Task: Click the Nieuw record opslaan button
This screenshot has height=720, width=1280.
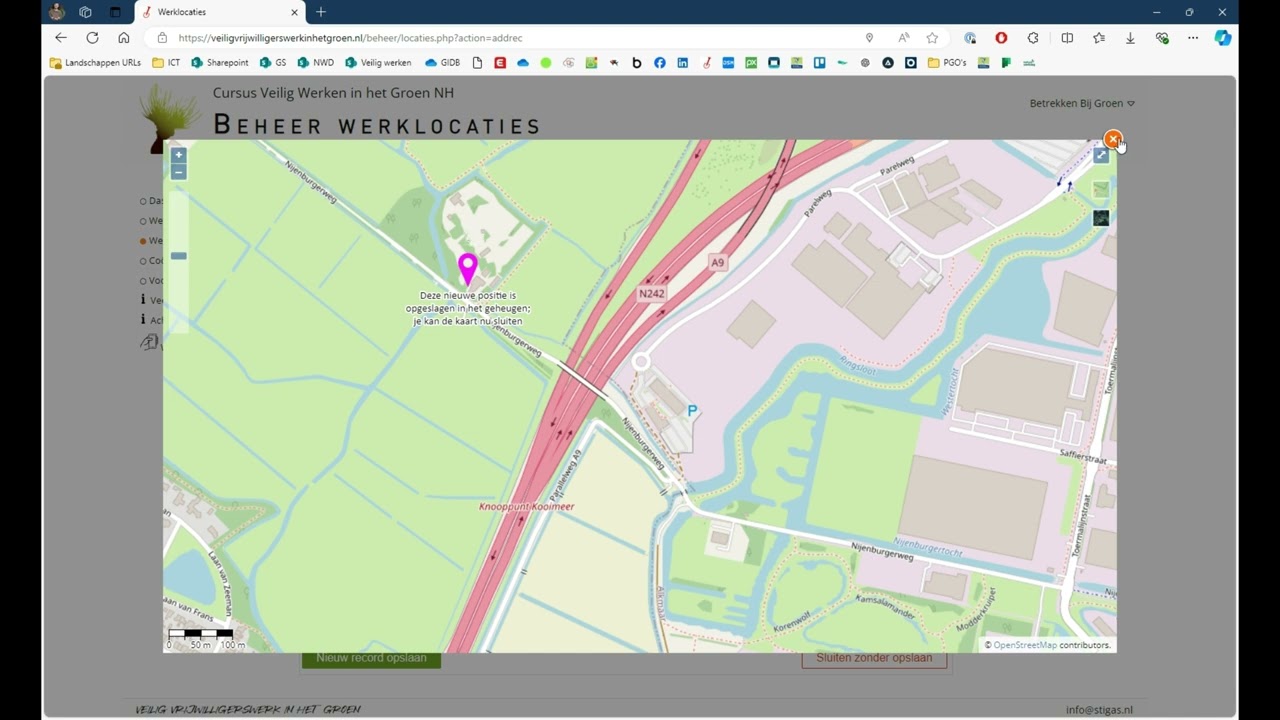Action: pyautogui.click(x=371, y=658)
